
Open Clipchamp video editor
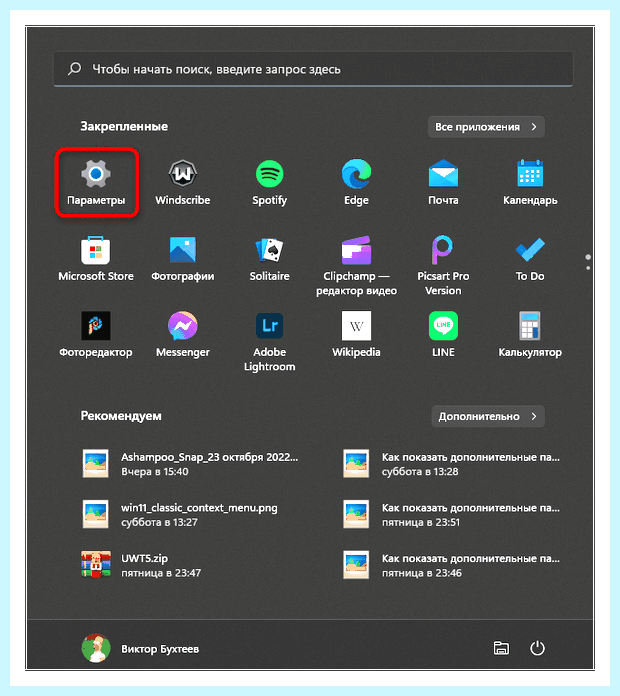(x=356, y=265)
